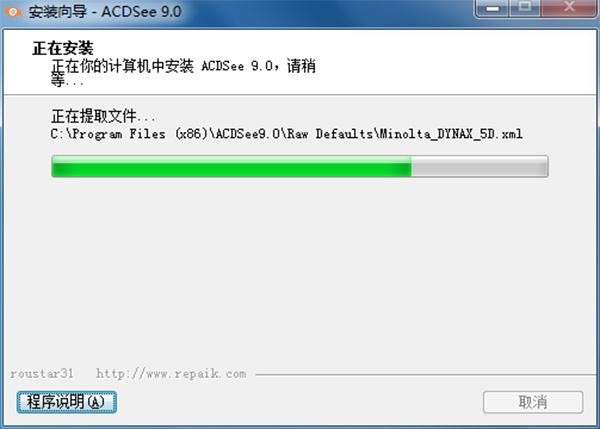Click the 正在你的计算机中安装 ACDSee 9.0 description

click(x=161, y=66)
